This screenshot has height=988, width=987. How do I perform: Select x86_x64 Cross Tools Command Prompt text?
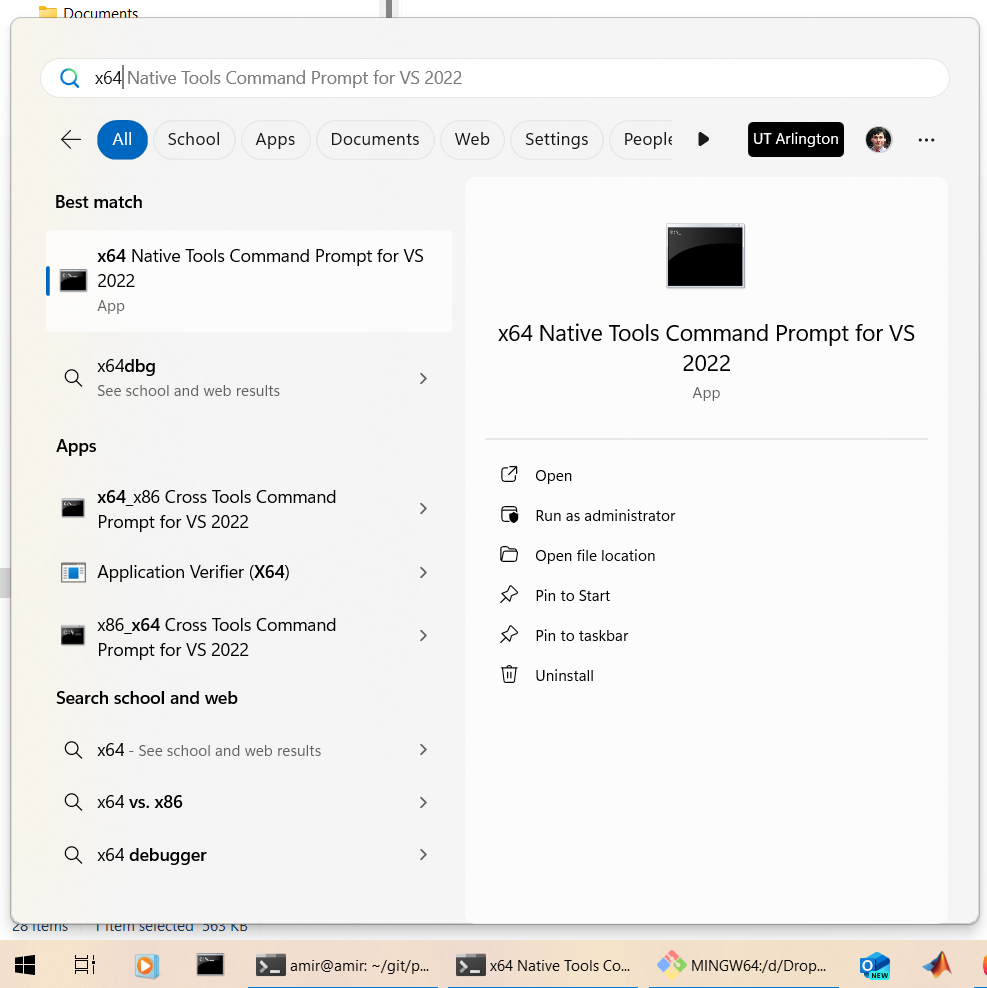click(x=217, y=637)
